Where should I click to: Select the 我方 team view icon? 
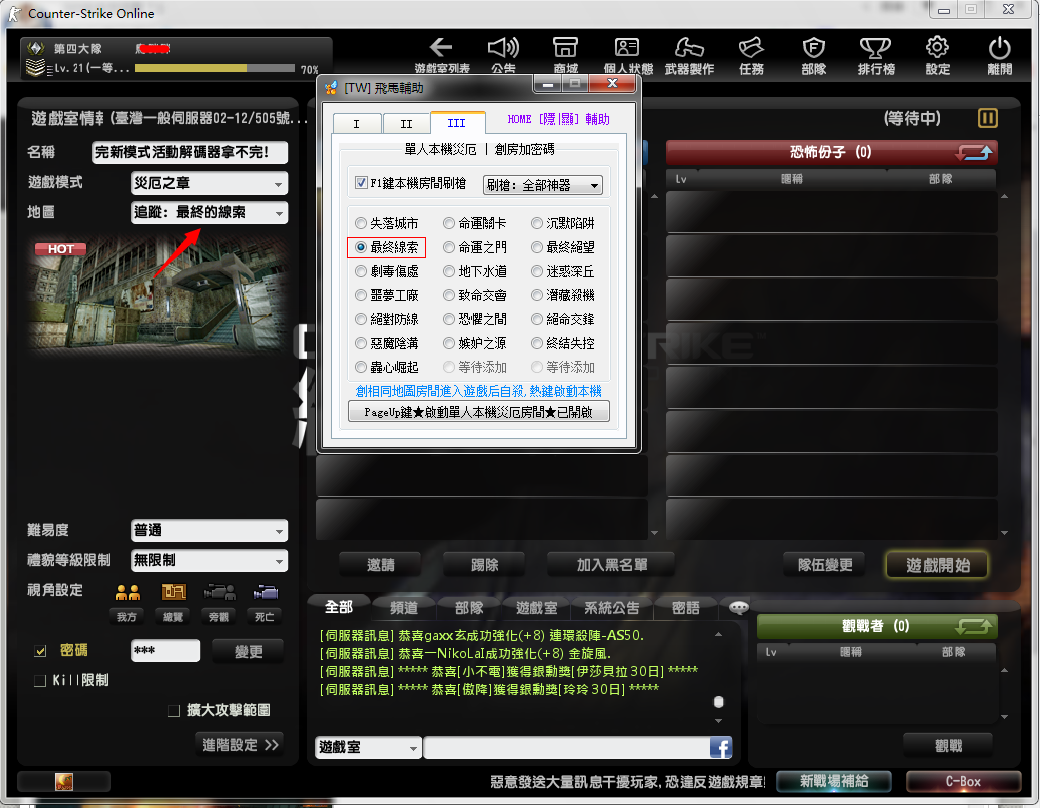[127, 592]
